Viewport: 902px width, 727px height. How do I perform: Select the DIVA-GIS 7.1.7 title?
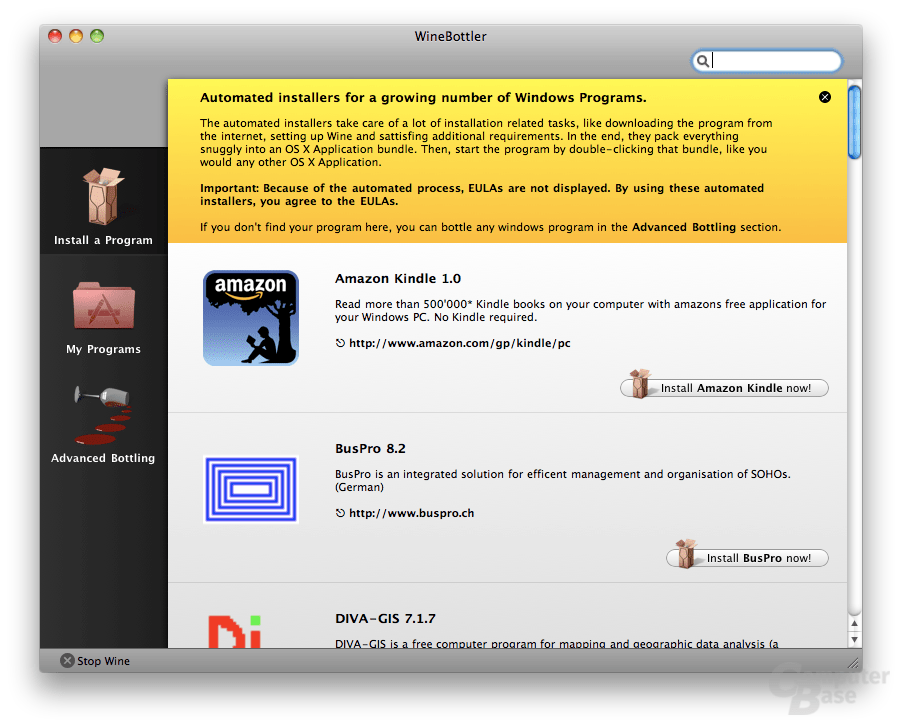(385, 618)
